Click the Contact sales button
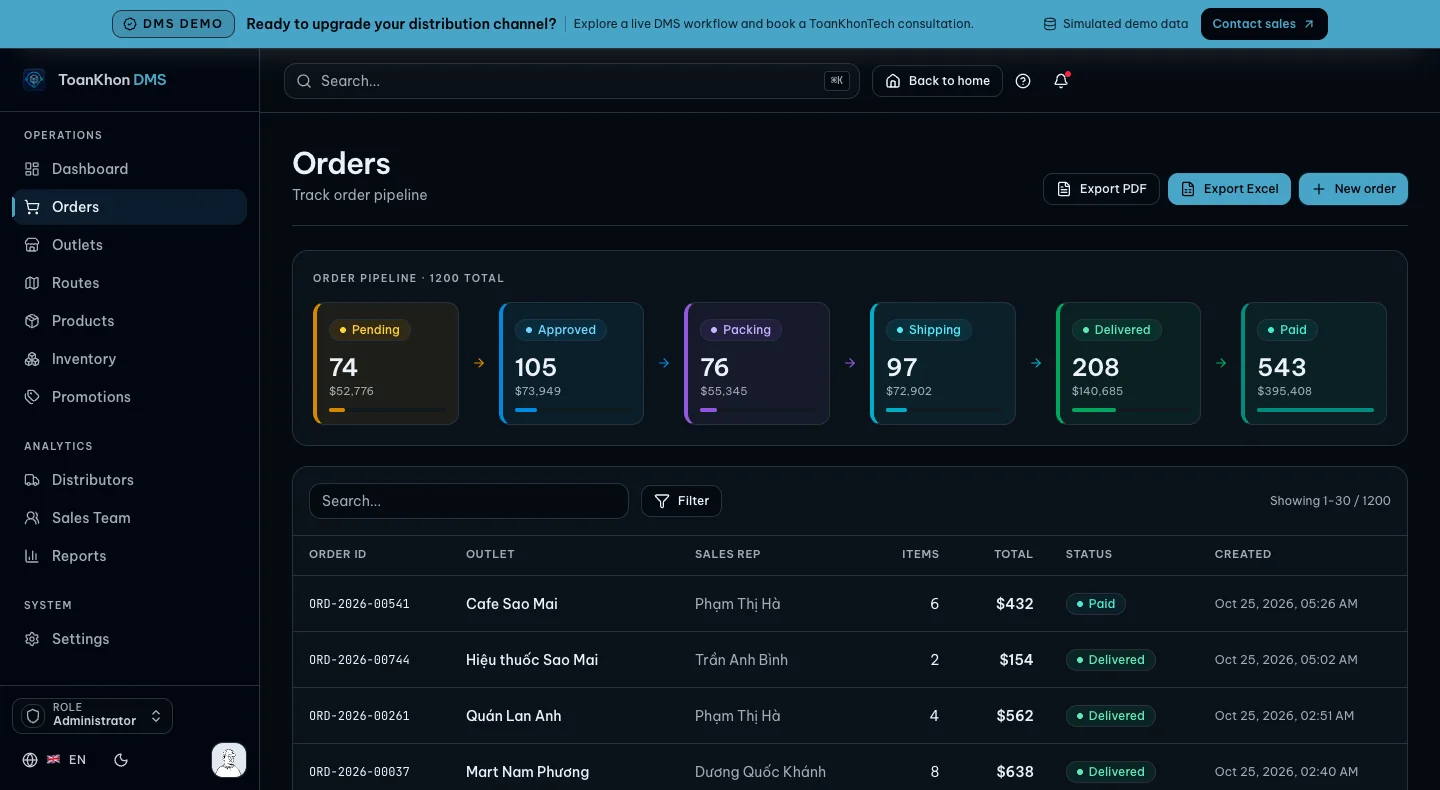Image resolution: width=1440 pixels, height=790 pixels. [1264, 24]
